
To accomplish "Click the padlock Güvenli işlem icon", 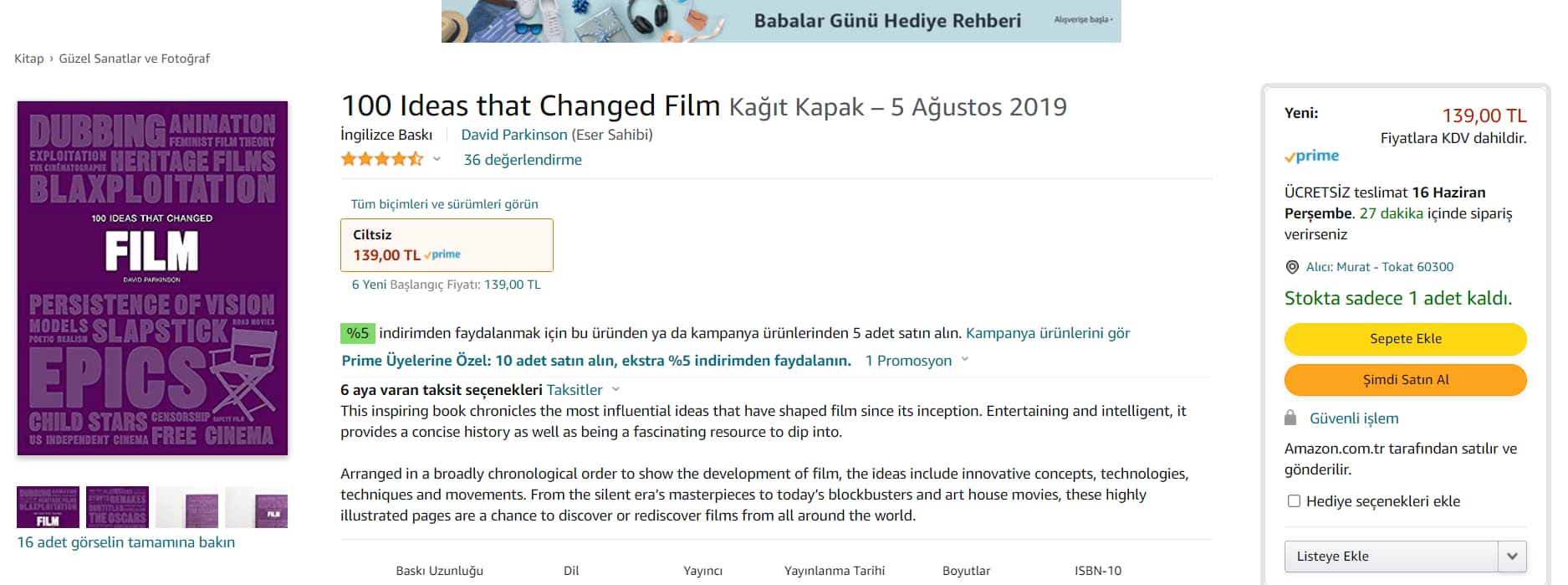I will click(1290, 418).
